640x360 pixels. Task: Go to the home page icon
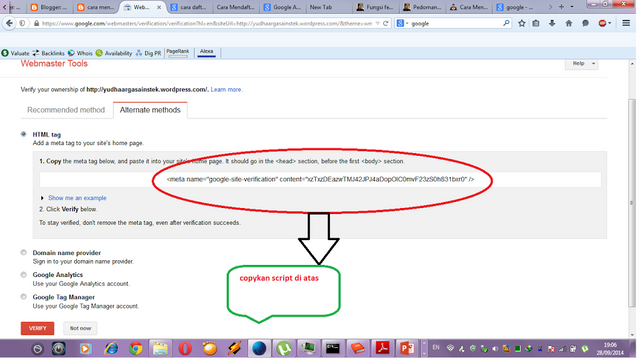[569, 23]
